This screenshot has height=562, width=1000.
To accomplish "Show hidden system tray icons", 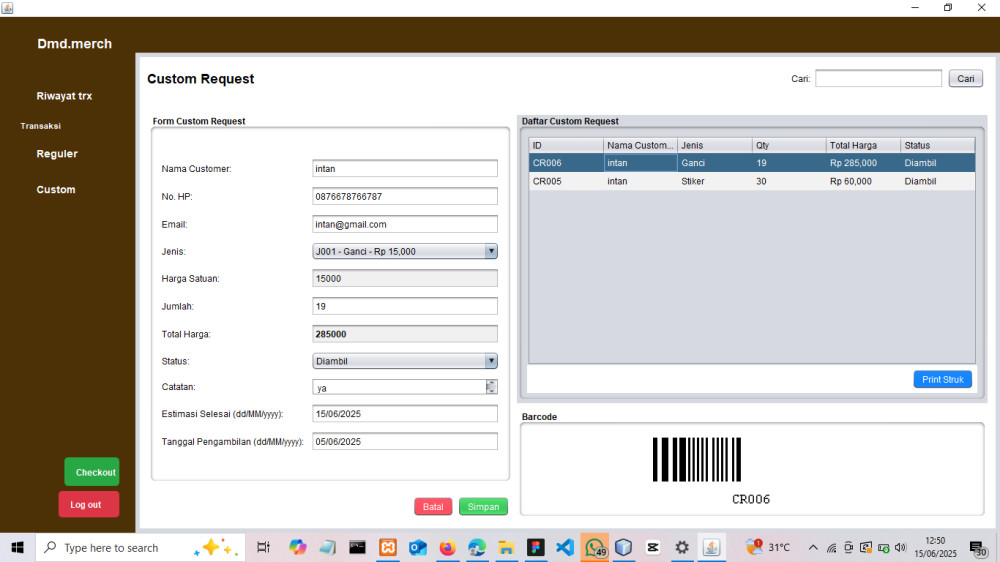I will (x=813, y=547).
